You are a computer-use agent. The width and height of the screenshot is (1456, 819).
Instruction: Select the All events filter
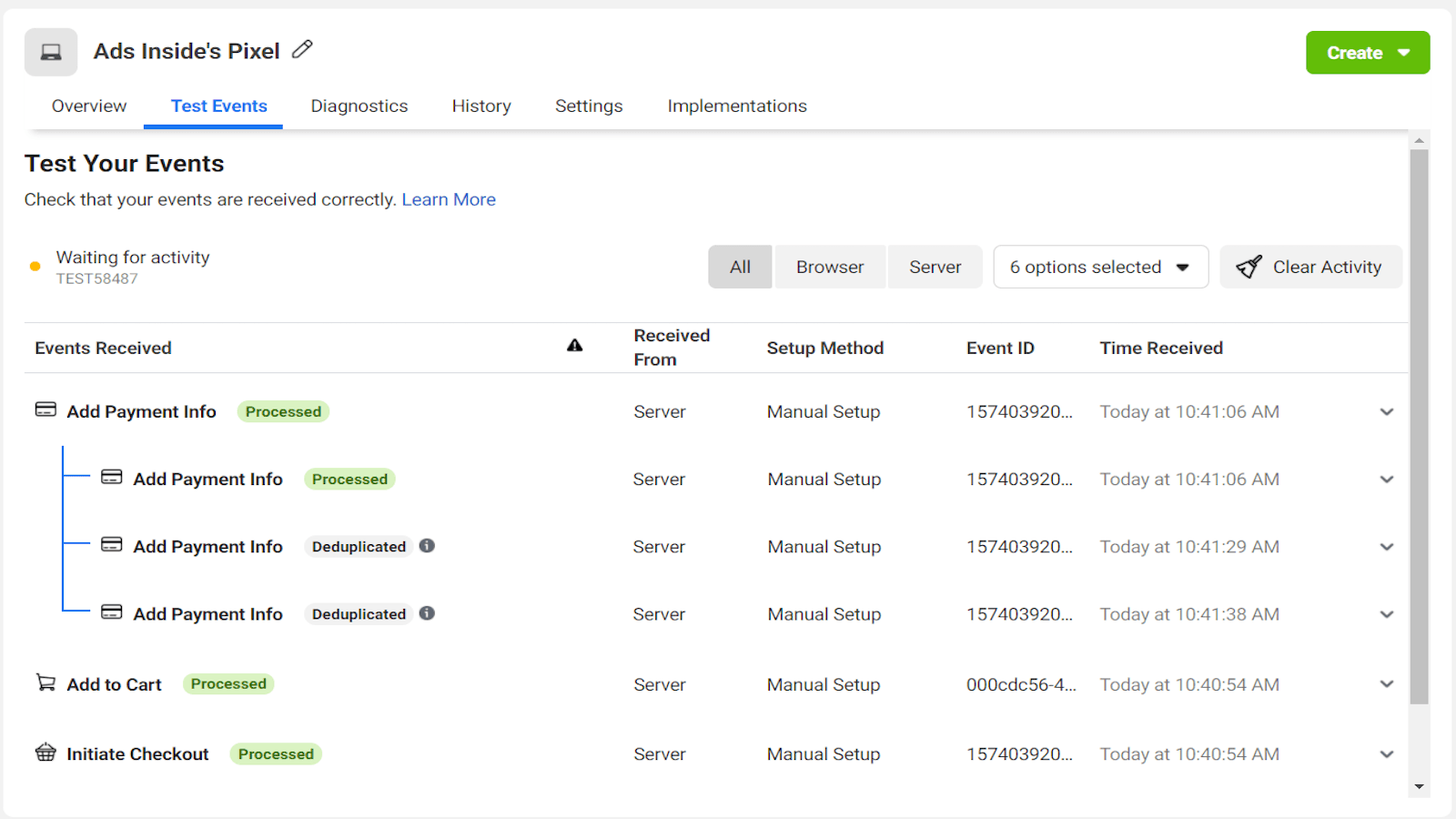click(739, 266)
